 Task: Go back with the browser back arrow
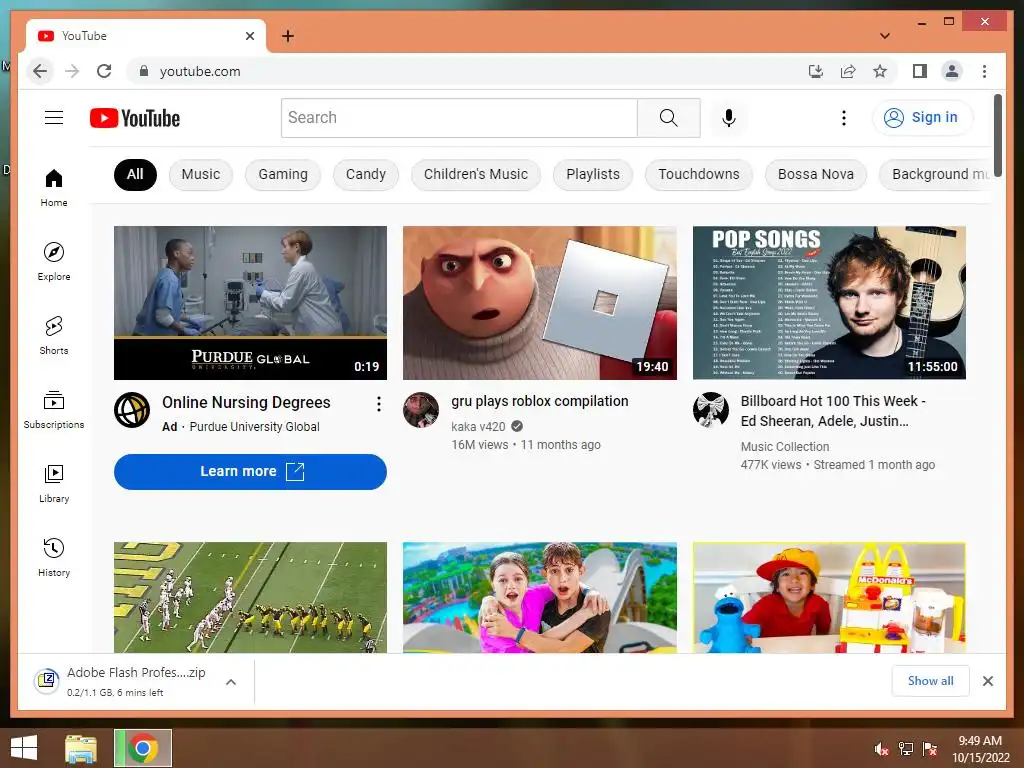(40, 71)
